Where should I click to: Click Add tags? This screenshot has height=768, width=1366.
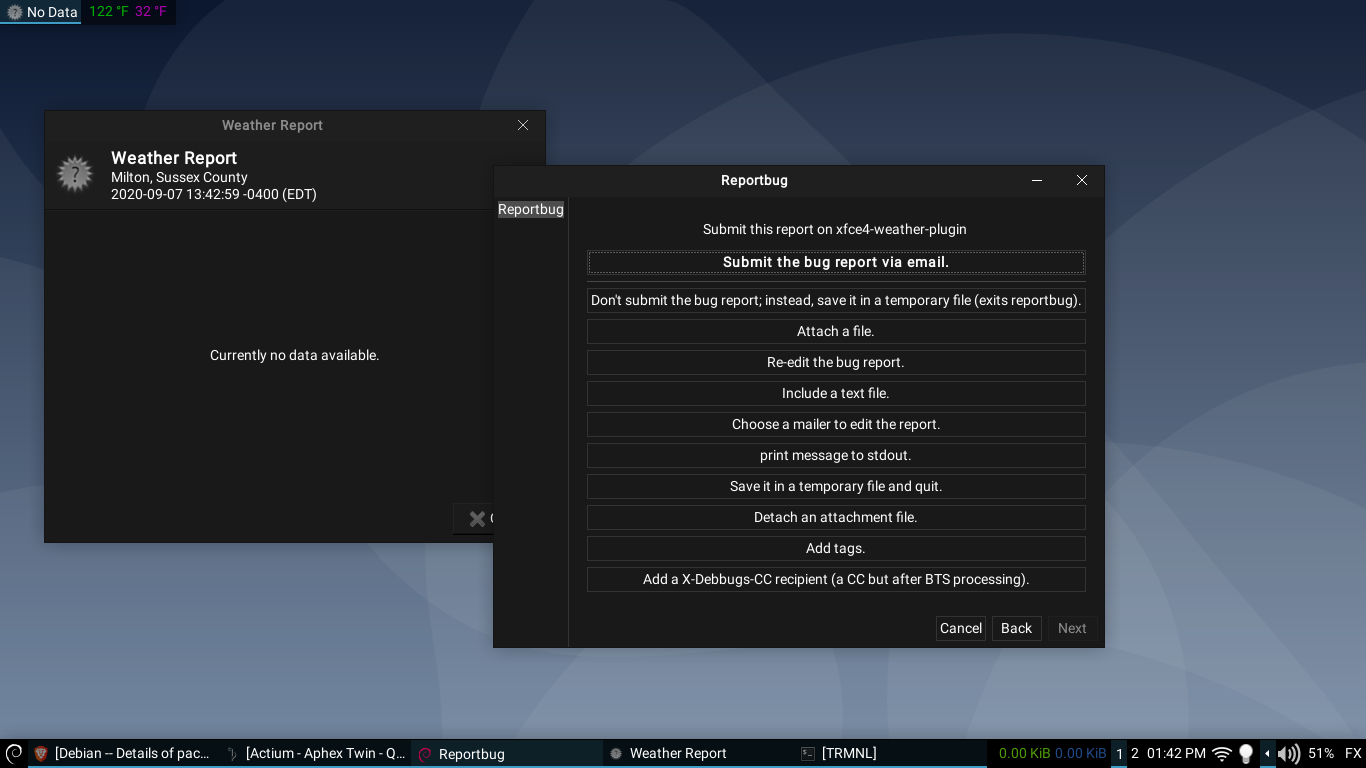click(836, 548)
